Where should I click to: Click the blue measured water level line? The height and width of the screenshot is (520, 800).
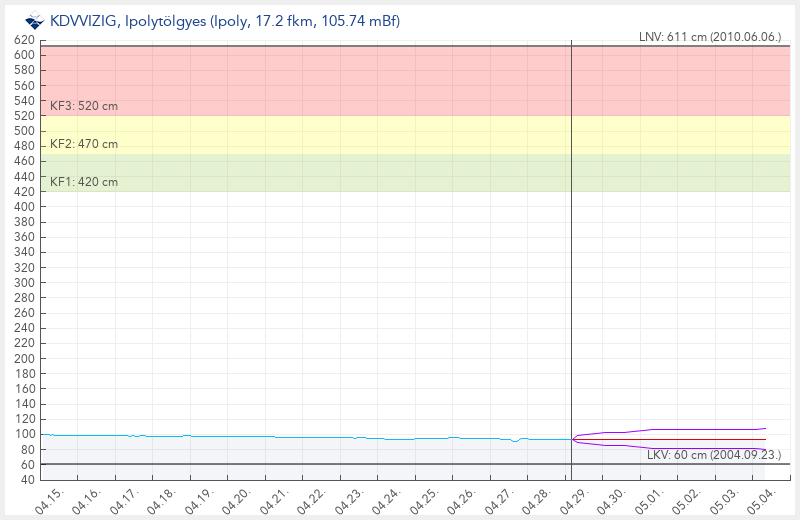coord(300,437)
